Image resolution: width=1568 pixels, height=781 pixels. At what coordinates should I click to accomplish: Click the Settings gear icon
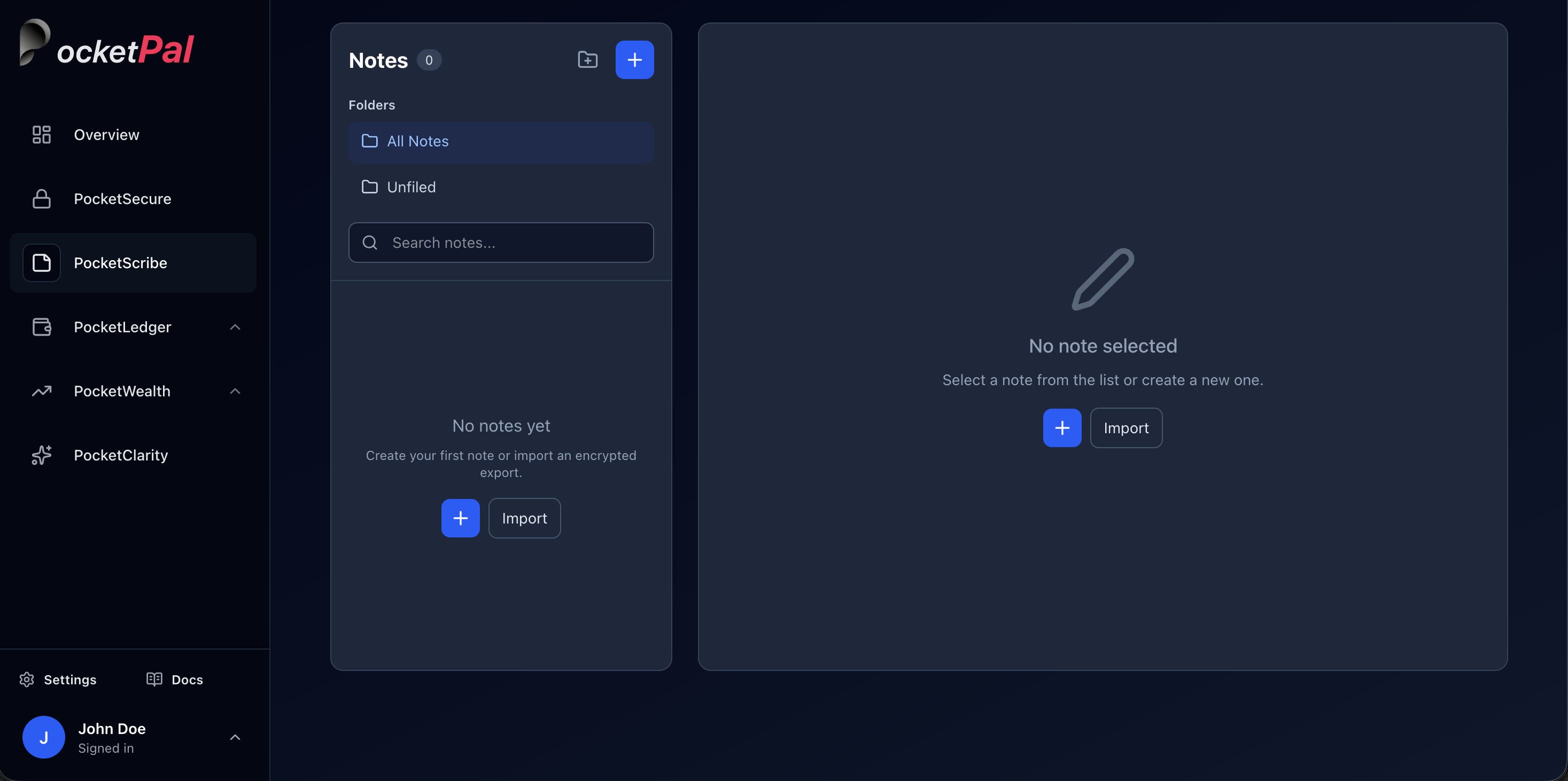click(x=27, y=680)
